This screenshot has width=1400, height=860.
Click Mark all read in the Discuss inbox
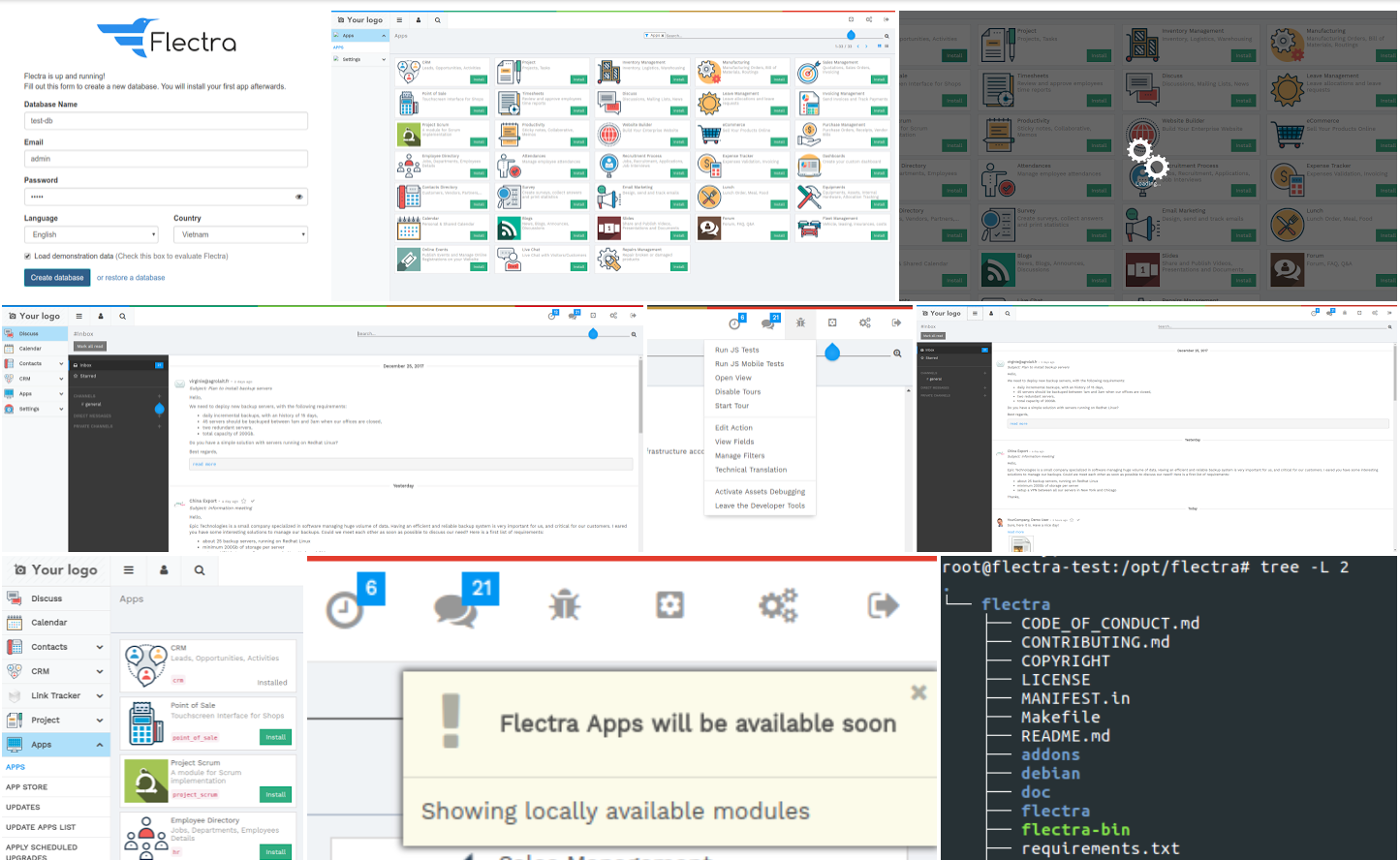pyautogui.click(x=90, y=346)
